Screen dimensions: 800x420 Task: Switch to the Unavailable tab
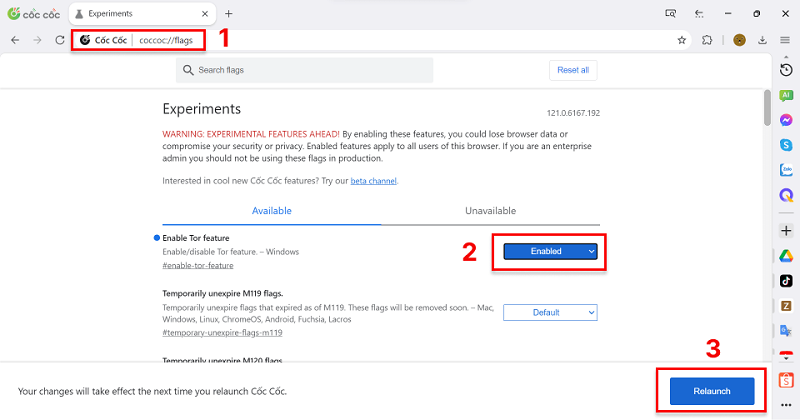pos(490,211)
